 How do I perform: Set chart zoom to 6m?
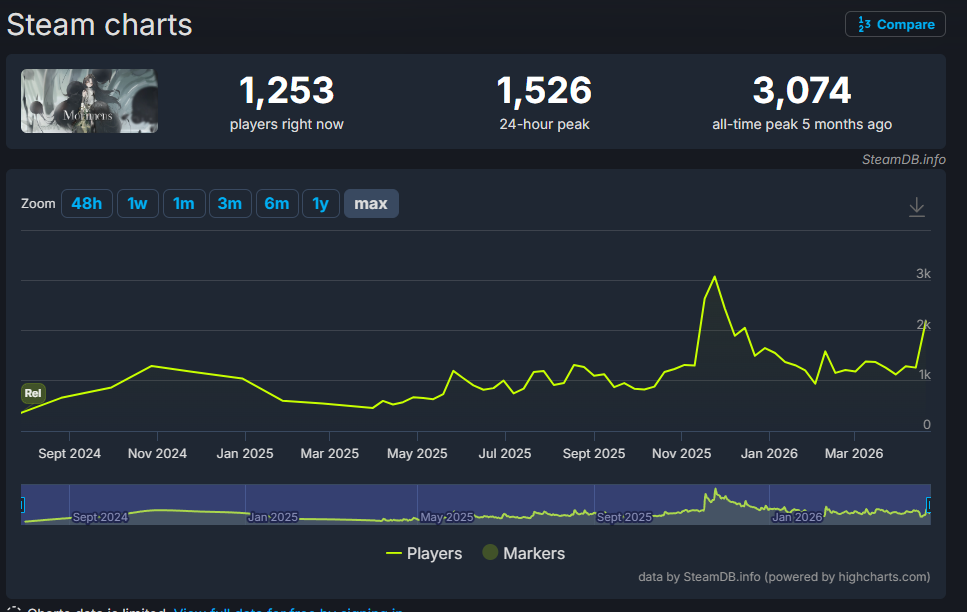[x=277, y=204]
